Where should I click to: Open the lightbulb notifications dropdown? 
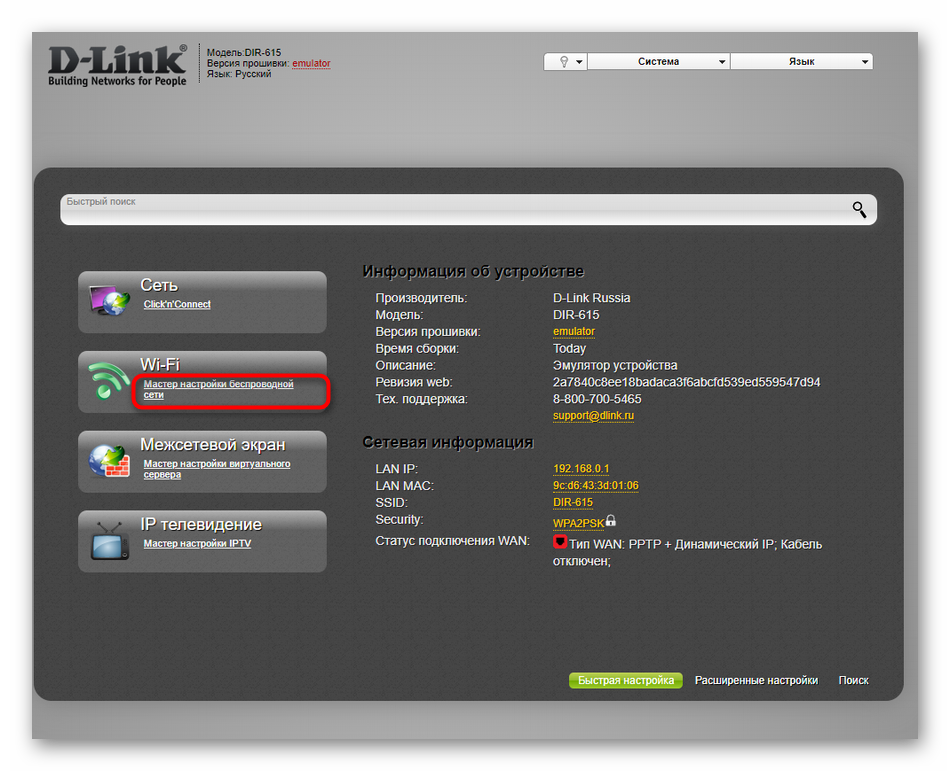click(565, 62)
